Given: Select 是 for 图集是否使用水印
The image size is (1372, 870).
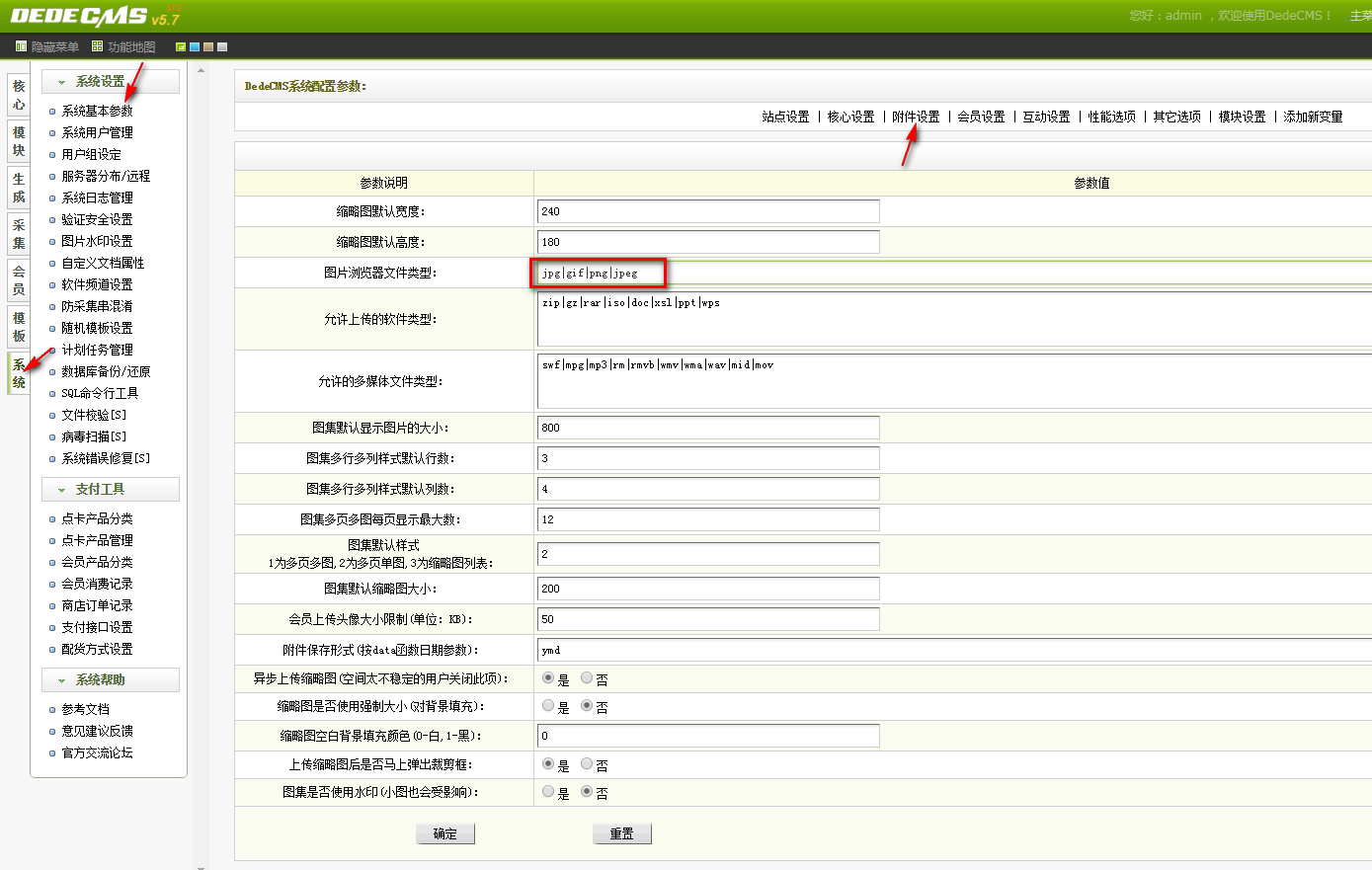Looking at the screenshot, I should [x=548, y=791].
